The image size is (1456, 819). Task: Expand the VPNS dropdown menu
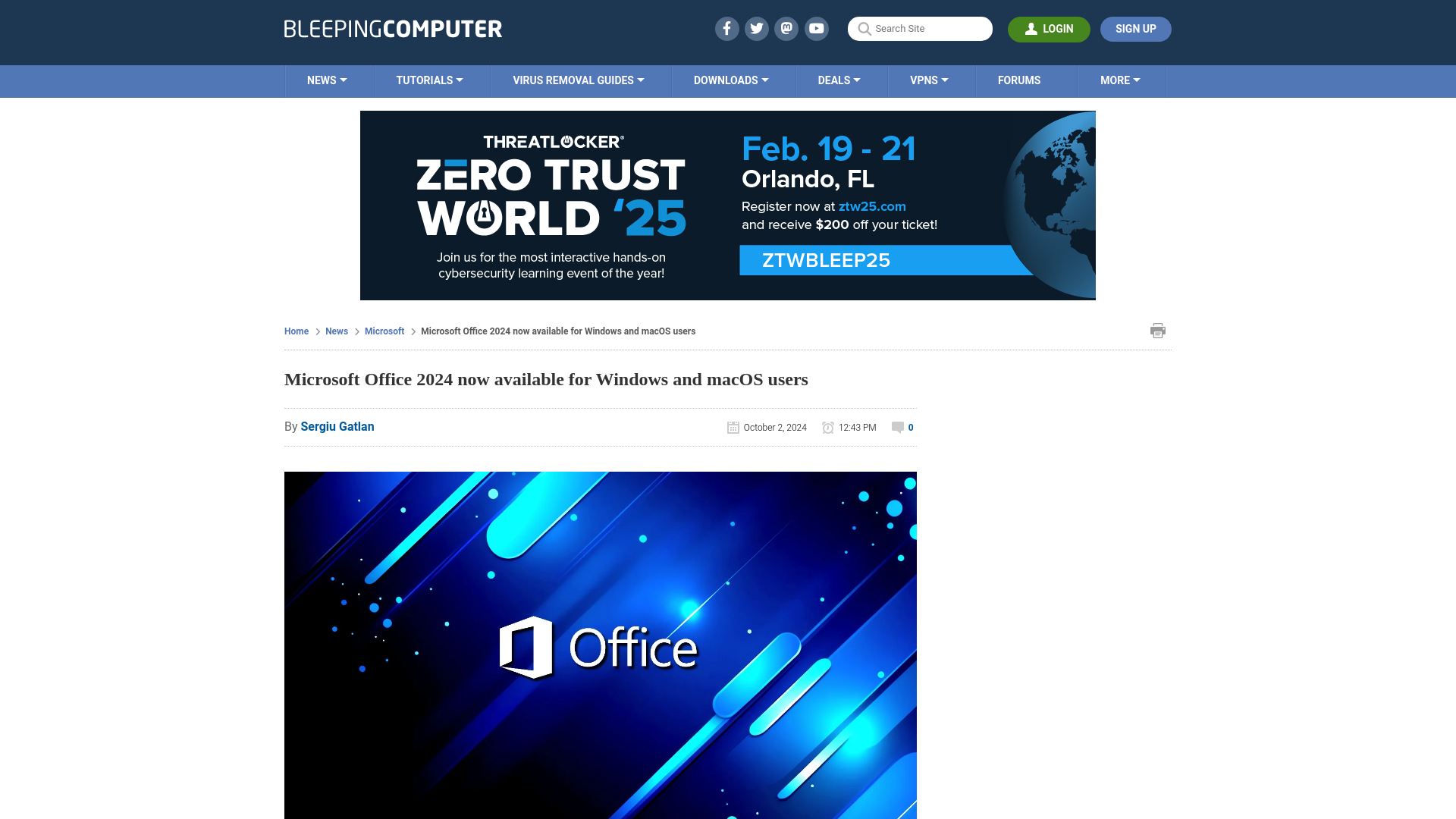(x=929, y=80)
